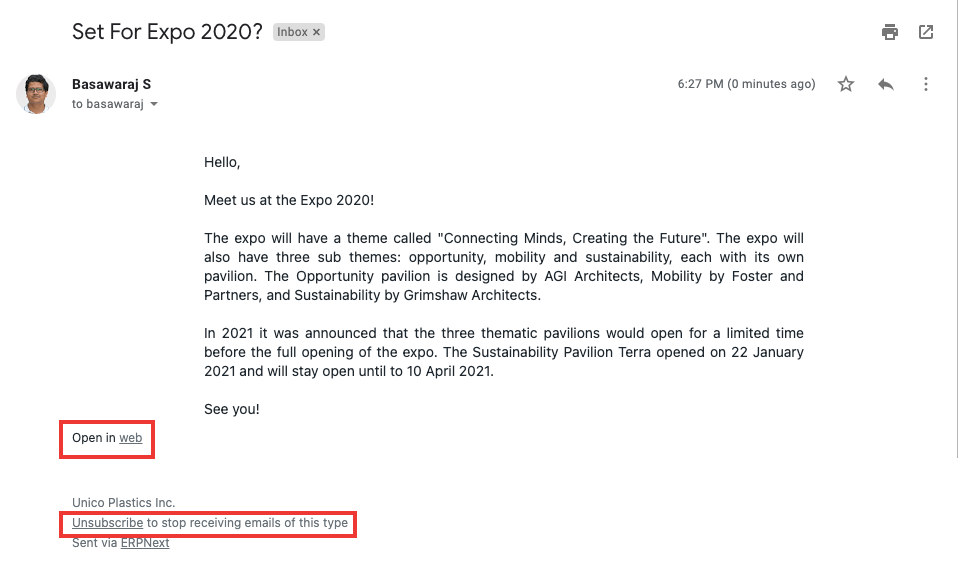Screen dimensions: 958x575
Task: Open the email via the web link
Action: pos(130,438)
